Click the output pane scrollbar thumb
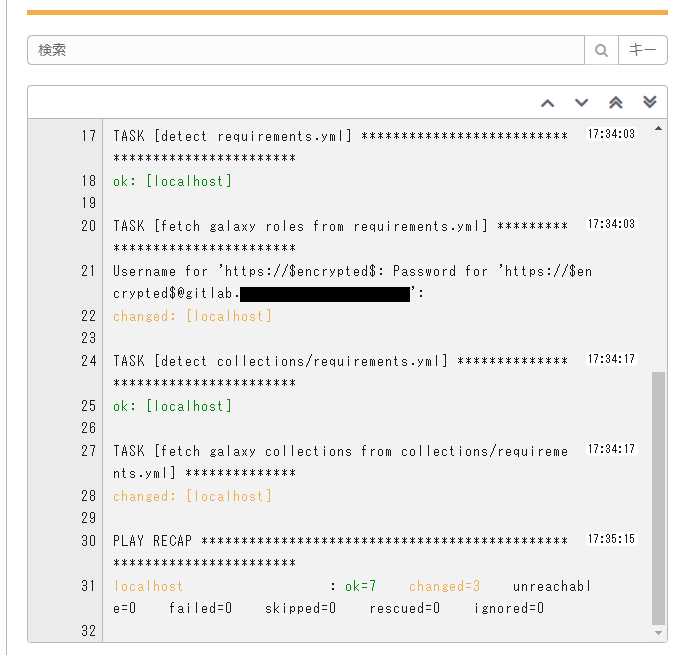 [x=658, y=498]
